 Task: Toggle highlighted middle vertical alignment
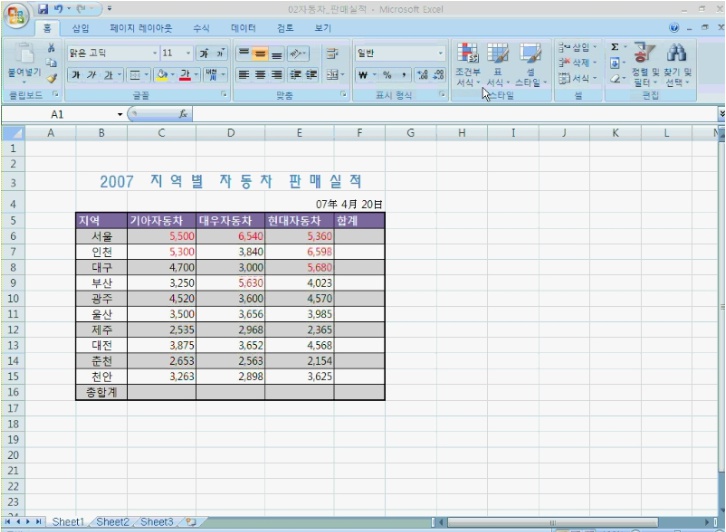[x=260, y=54]
